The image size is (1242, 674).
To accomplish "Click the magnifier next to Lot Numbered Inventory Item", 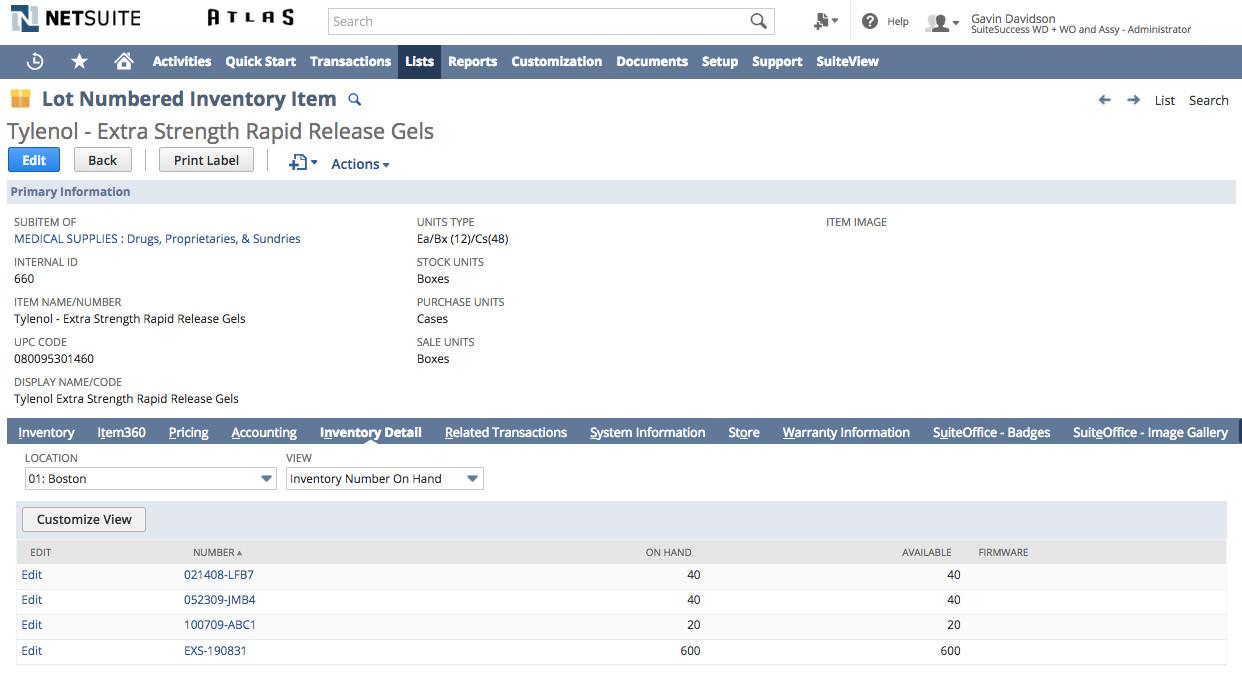I will pos(354,99).
